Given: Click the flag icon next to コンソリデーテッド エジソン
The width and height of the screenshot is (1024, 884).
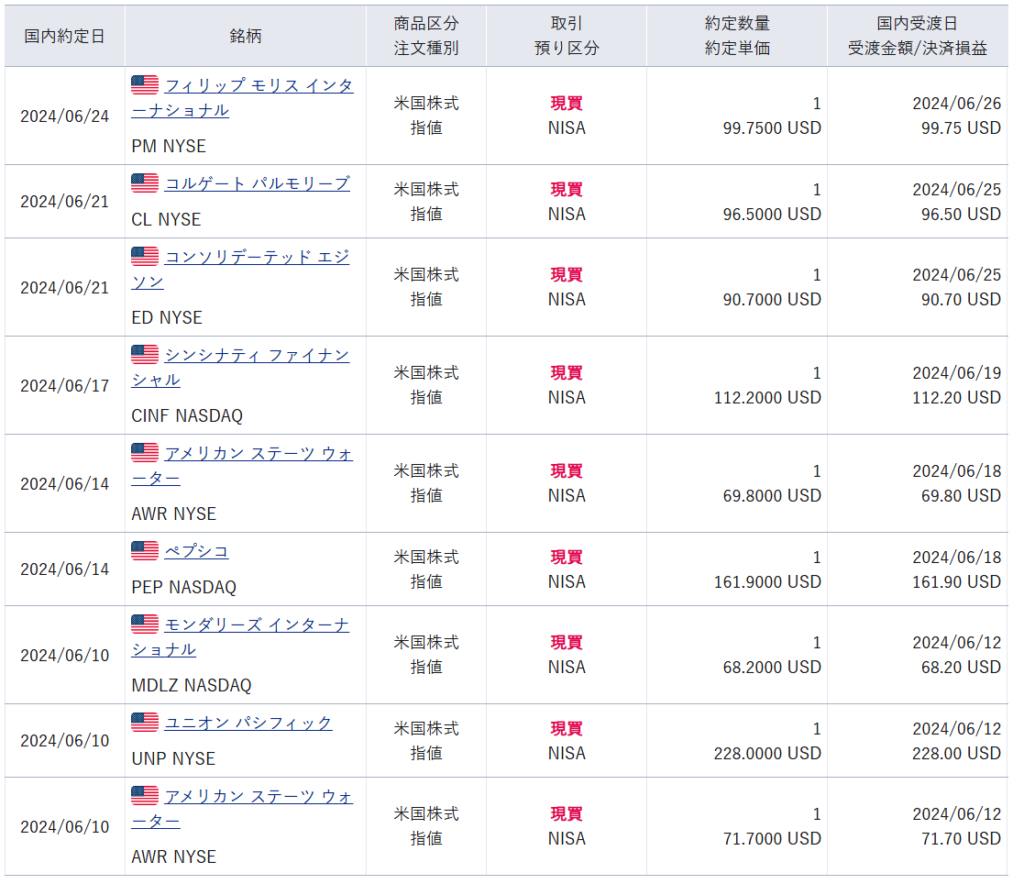Looking at the screenshot, I should coord(145,257).
